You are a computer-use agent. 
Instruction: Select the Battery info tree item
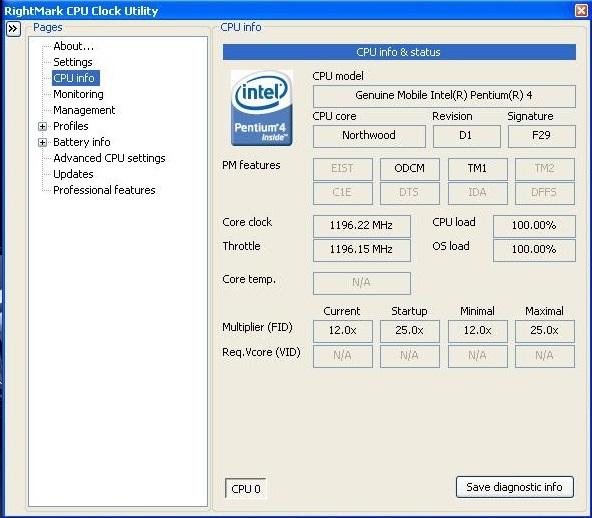click(82, 142)
